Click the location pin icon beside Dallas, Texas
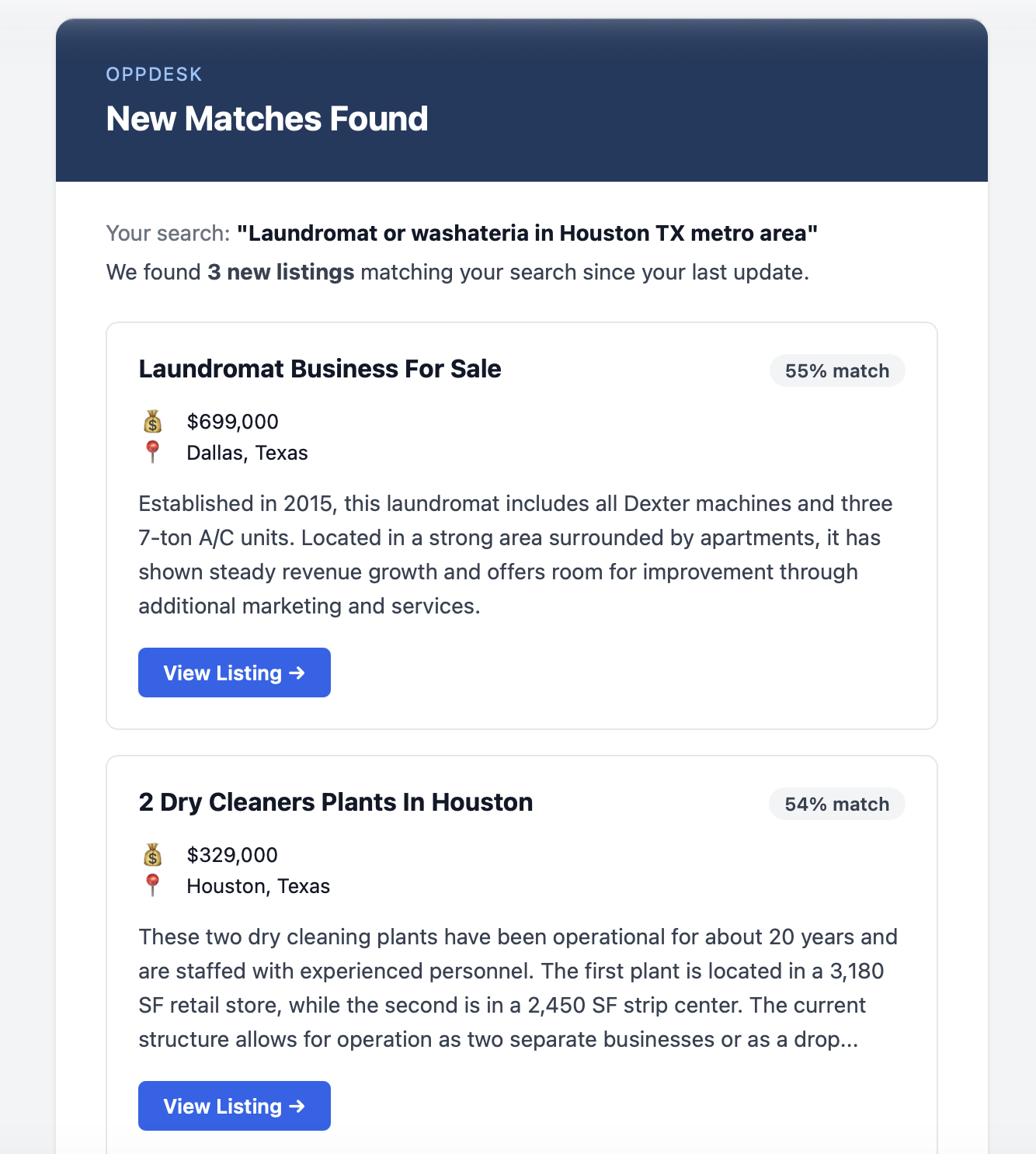The width and height of the screenshot is (1036, 1154). [153, 452]
